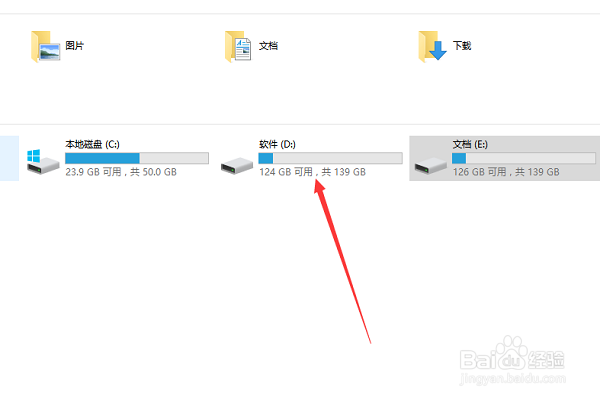Viewport: 600px width, 400px height.
Task: Click the Baidu 经验 watermark logo
Action: click(512, 360)
